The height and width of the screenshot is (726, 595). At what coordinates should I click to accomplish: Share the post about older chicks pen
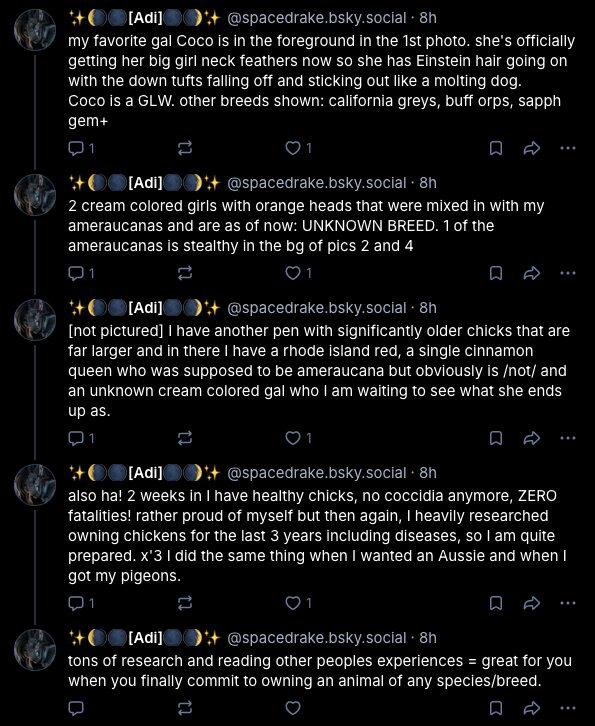coord(532,438)
